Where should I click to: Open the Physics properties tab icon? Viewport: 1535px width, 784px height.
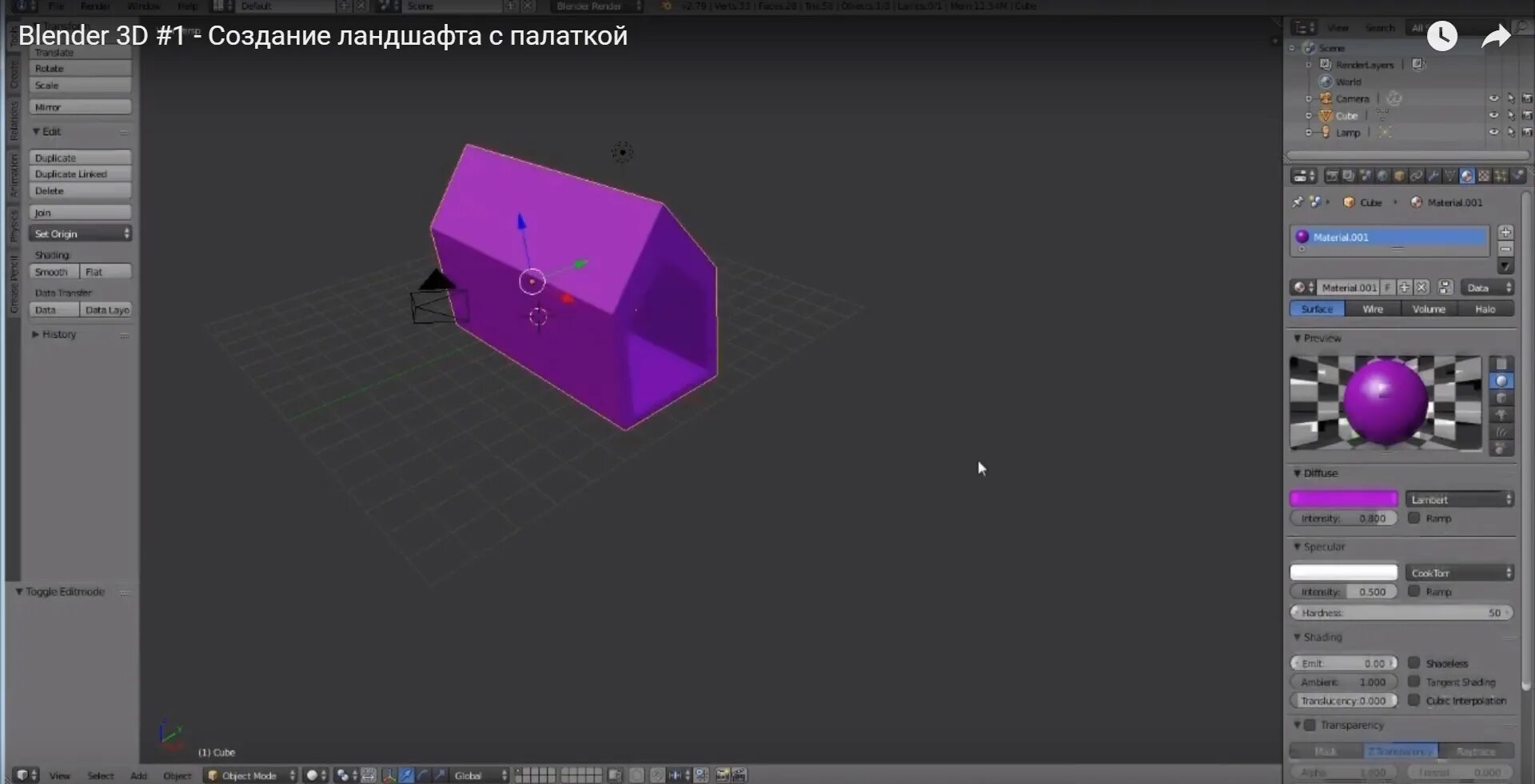(1517, 176)
